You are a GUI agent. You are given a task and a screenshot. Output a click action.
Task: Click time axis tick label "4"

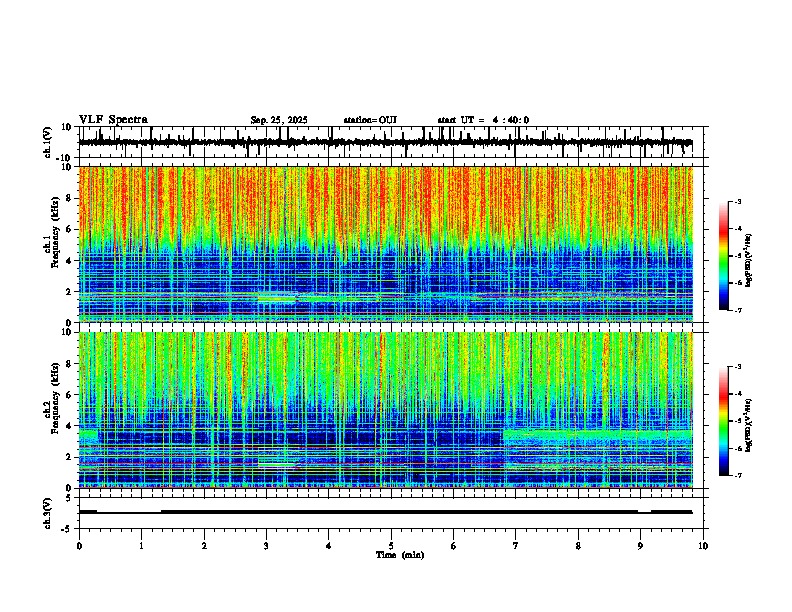(329, 546)
